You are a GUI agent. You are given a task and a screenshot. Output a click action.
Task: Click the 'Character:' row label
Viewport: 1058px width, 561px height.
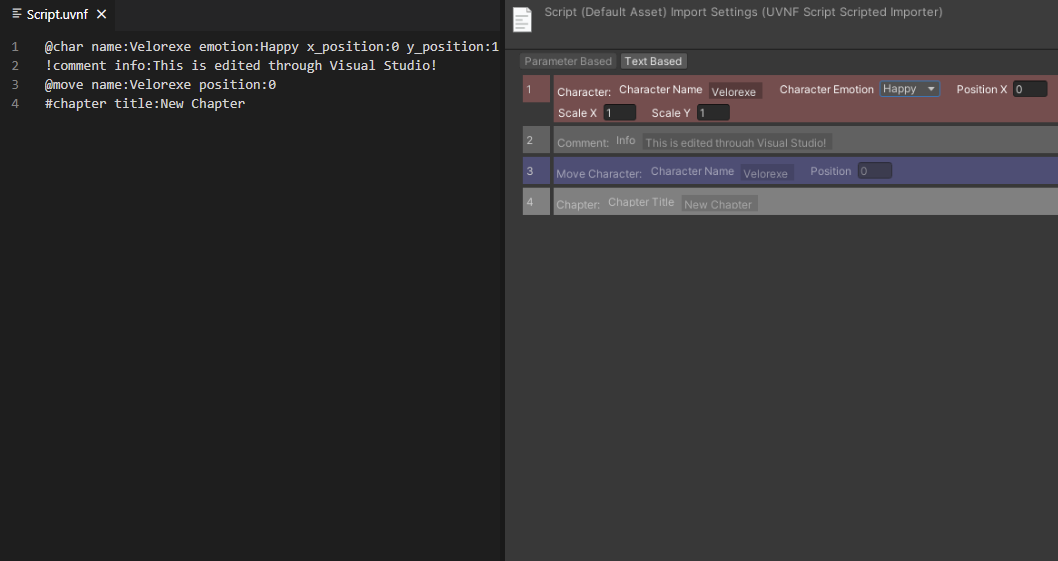tap(584, 92)
